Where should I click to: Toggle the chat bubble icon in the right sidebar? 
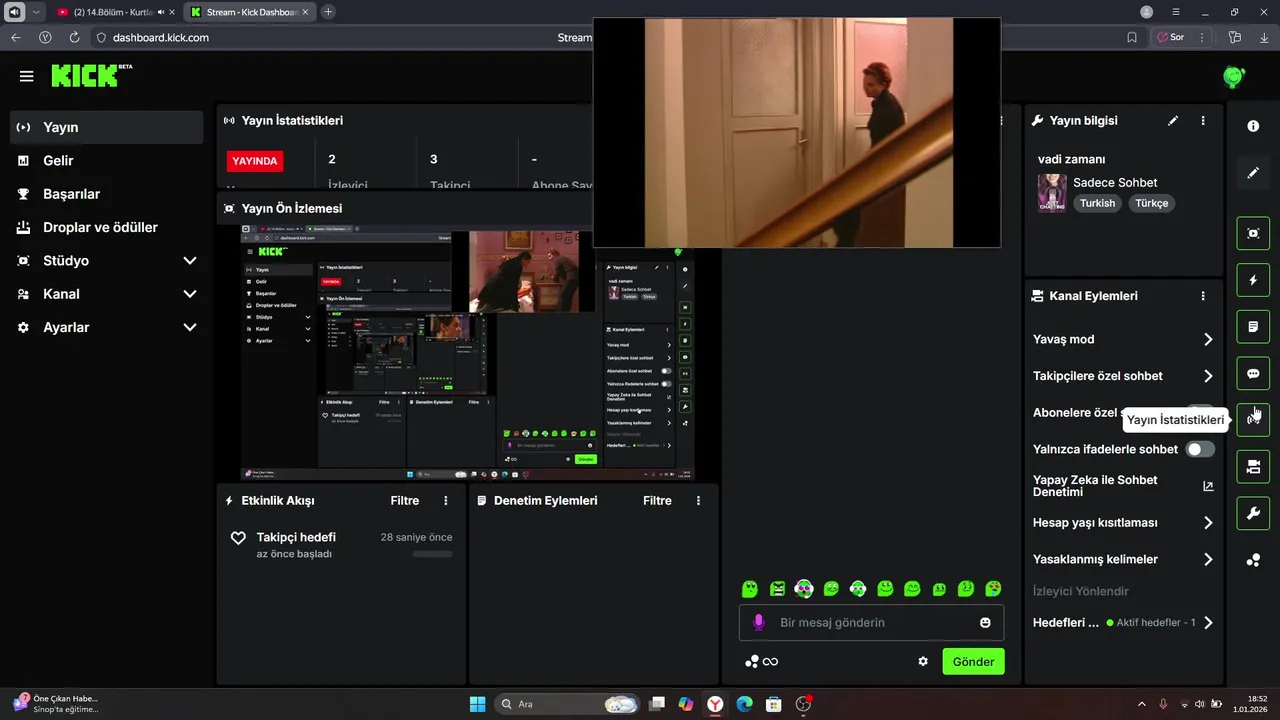1253,374
